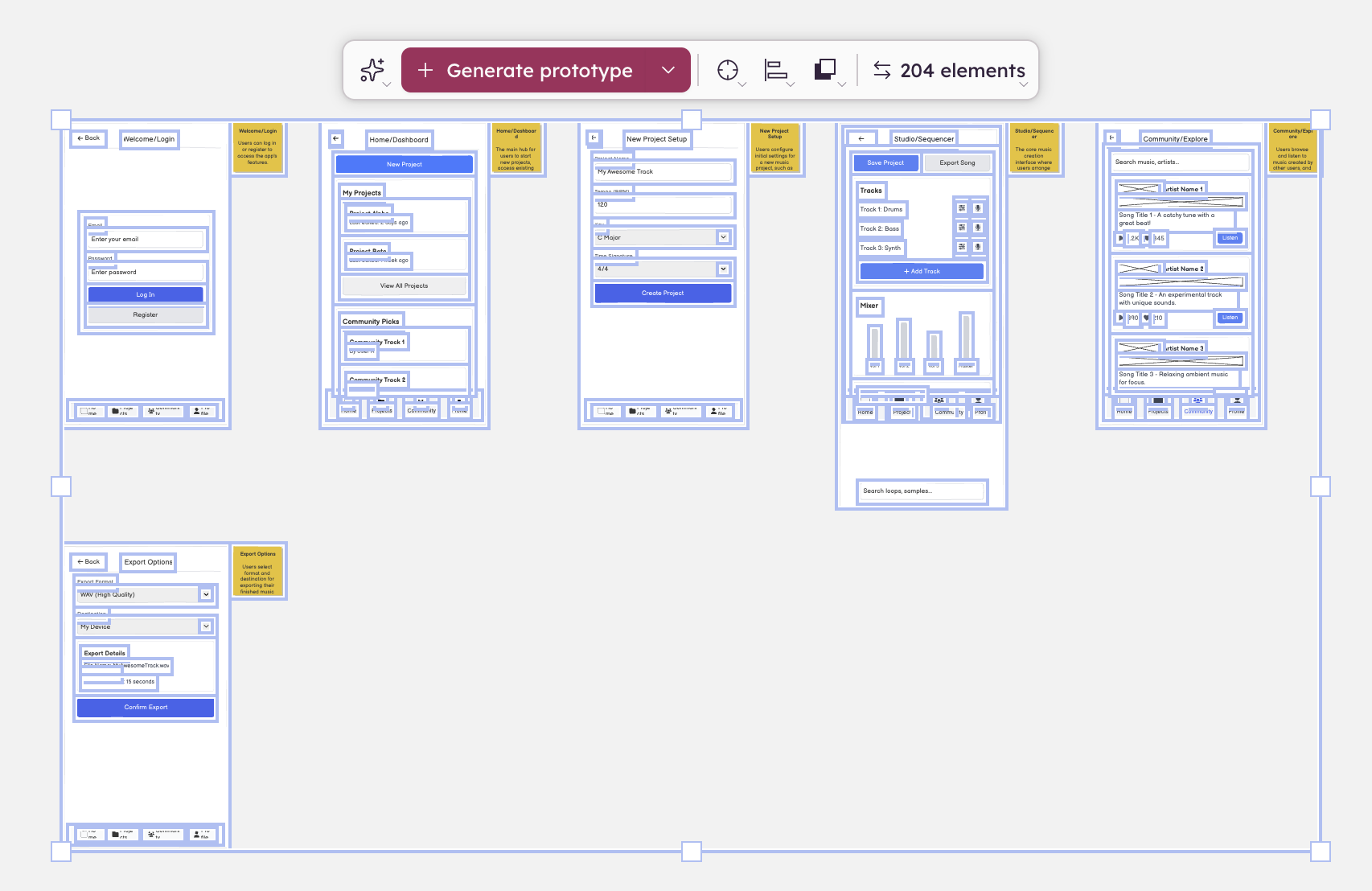Click the layer arrangement icon
This screenshot has height=891, width=1372.
click(825, 70)
